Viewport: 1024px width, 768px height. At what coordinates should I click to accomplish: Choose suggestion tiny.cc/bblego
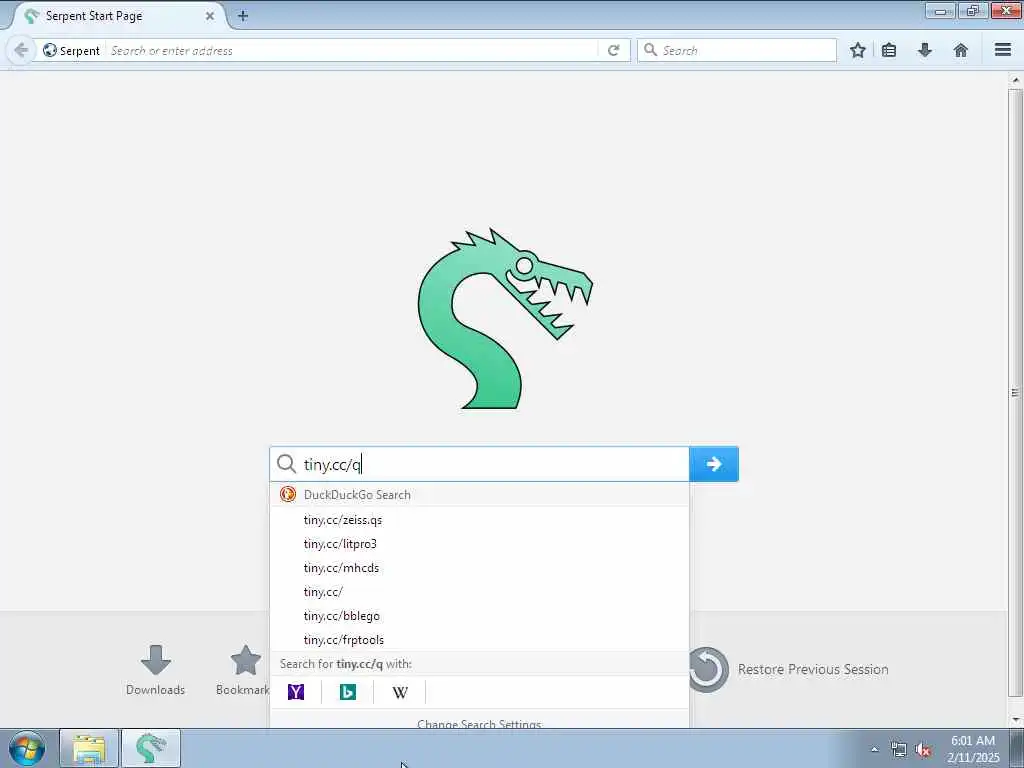tap(479, 616)
